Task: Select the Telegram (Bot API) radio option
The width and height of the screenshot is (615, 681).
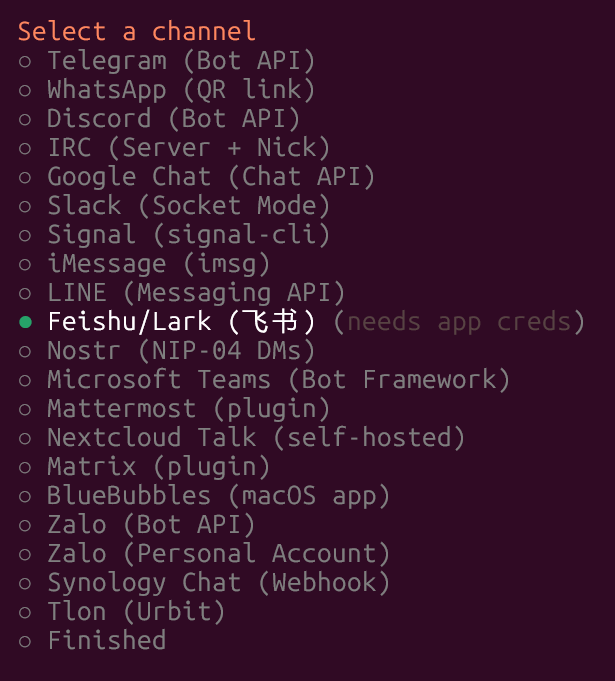Action: tap(180, 61)
